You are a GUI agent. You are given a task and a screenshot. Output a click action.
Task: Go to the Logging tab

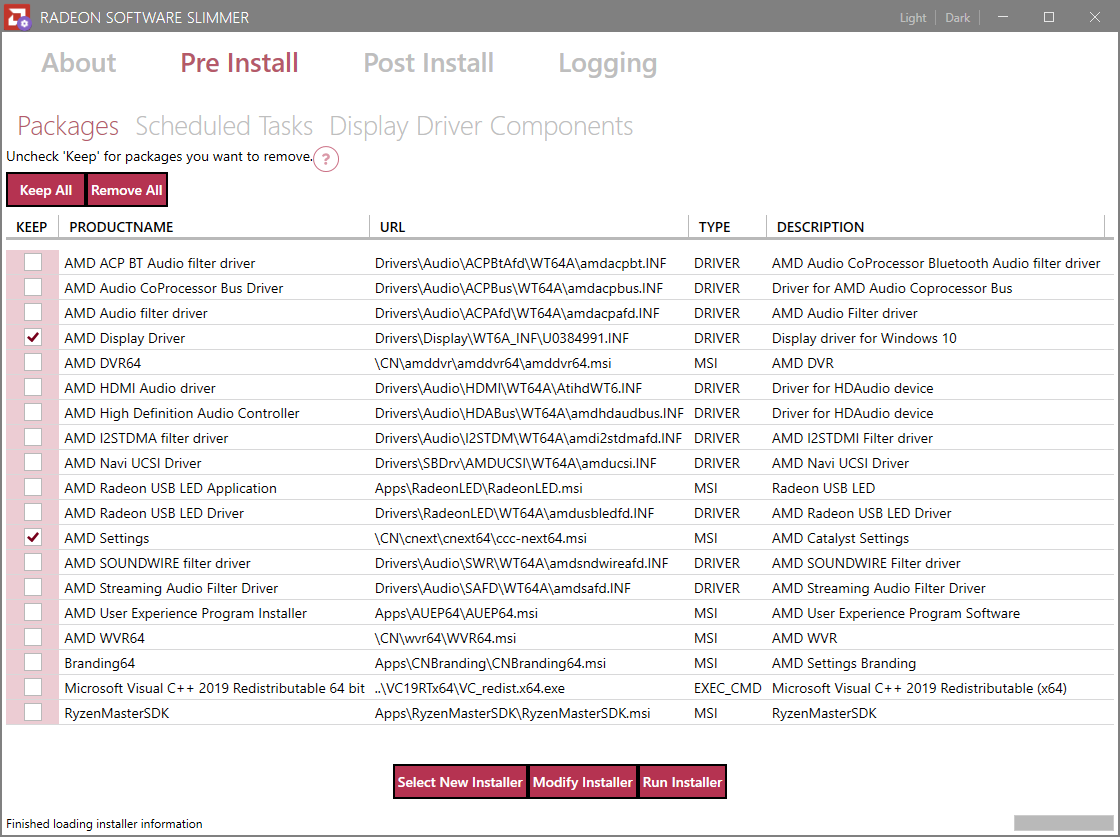608,63
